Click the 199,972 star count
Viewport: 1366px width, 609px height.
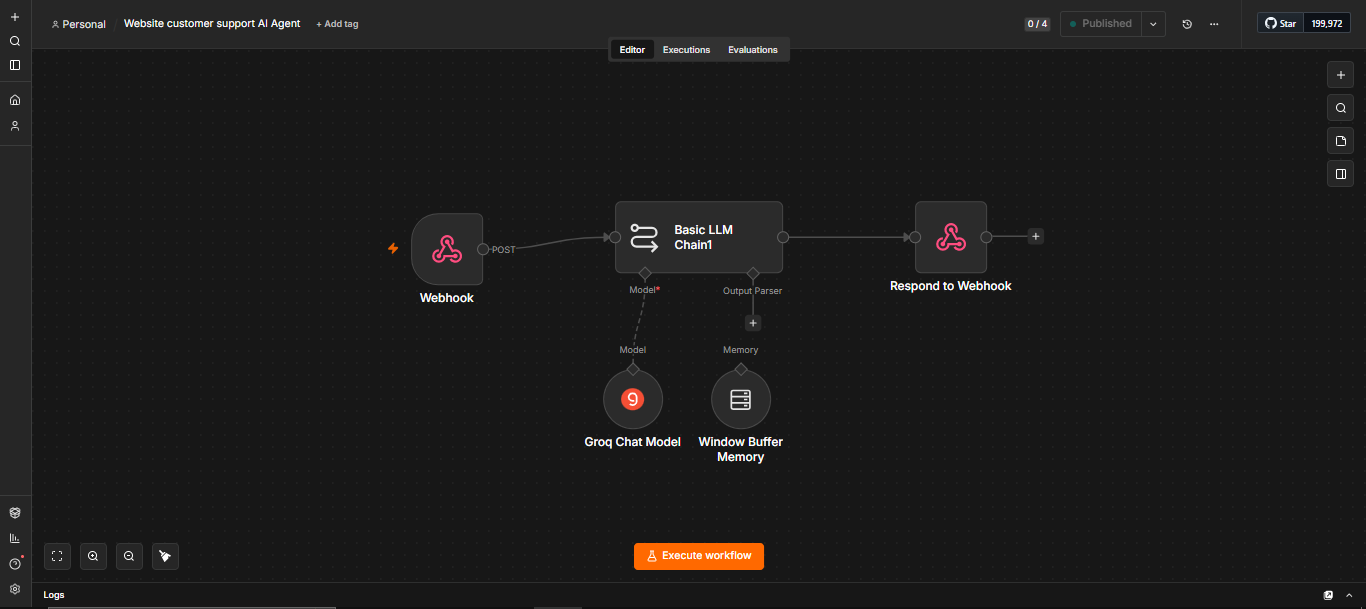[1327, 23]
